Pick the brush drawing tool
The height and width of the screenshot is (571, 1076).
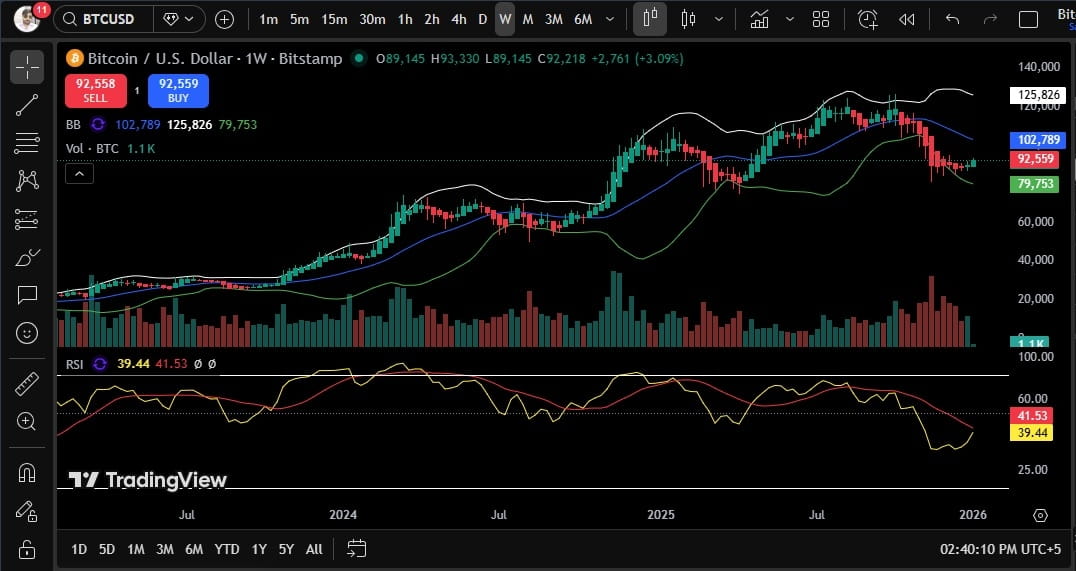click(x=27, y=257)
